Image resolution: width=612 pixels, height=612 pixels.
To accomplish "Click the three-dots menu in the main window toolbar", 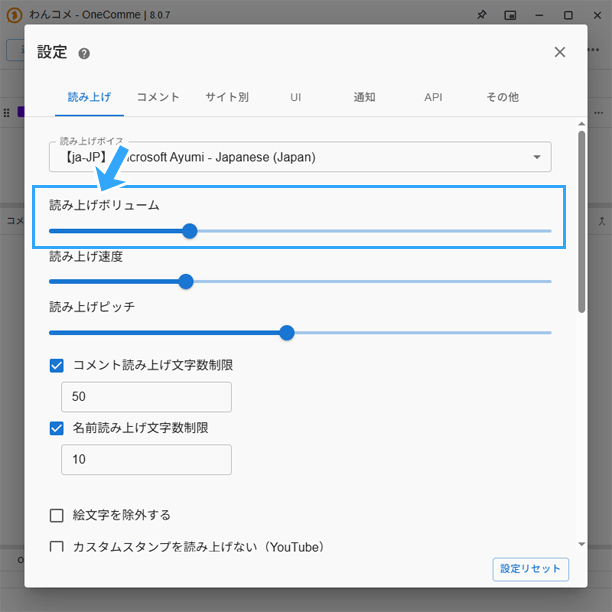I will [594, 50].
